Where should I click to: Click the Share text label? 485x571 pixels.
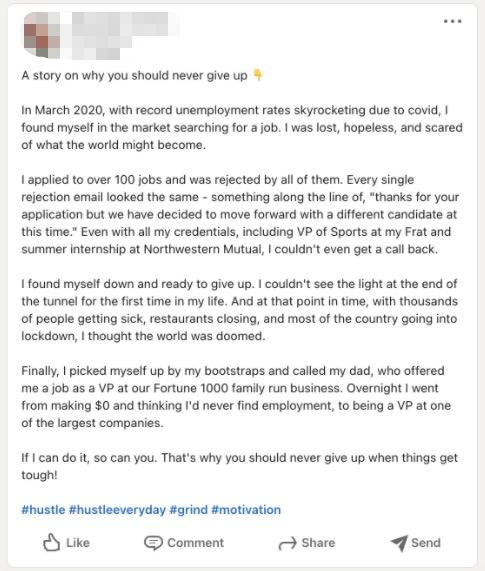pos(318,543)
